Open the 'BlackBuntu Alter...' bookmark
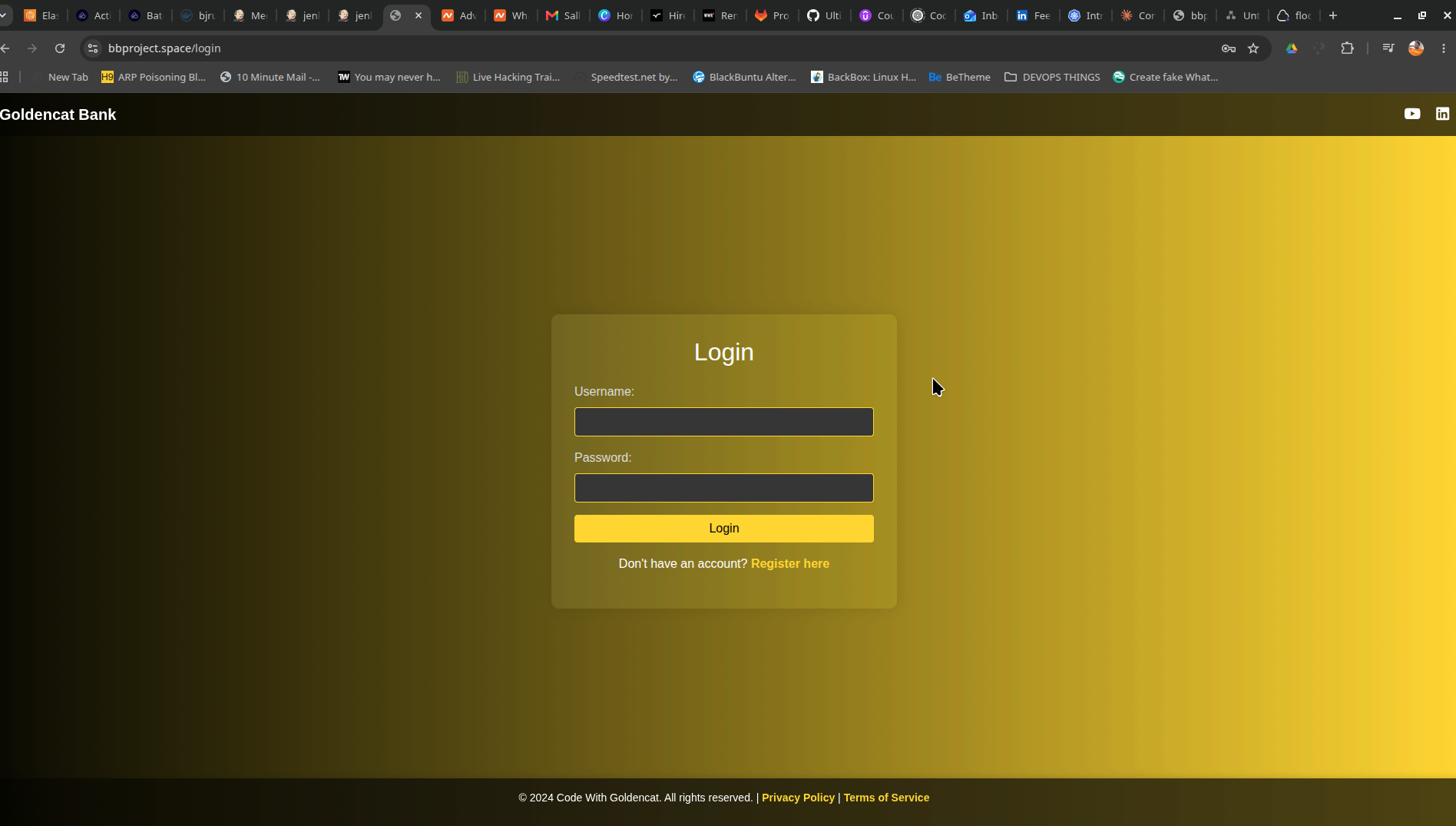The width and height of the screenshot is (1456, 826). pyautogui.click(x=744, y=77)
